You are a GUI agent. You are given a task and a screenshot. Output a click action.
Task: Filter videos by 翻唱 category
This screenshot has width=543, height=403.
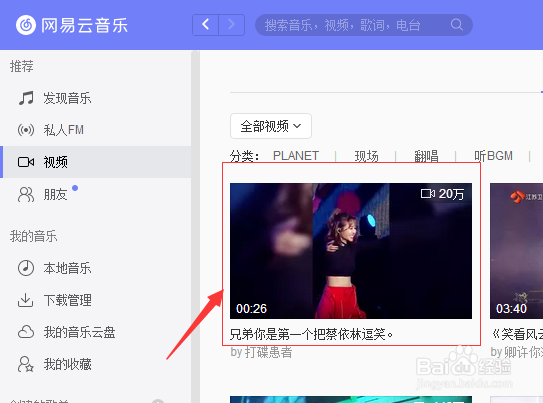[426, 156]
